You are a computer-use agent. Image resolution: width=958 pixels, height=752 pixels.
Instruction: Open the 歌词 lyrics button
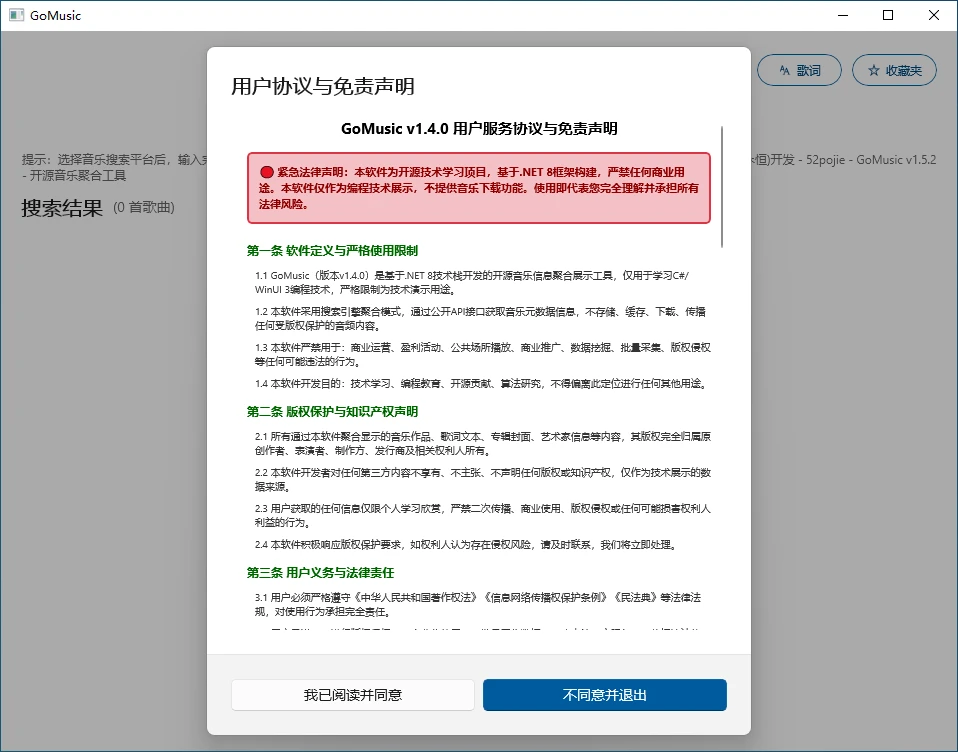(x=798, y=70)
